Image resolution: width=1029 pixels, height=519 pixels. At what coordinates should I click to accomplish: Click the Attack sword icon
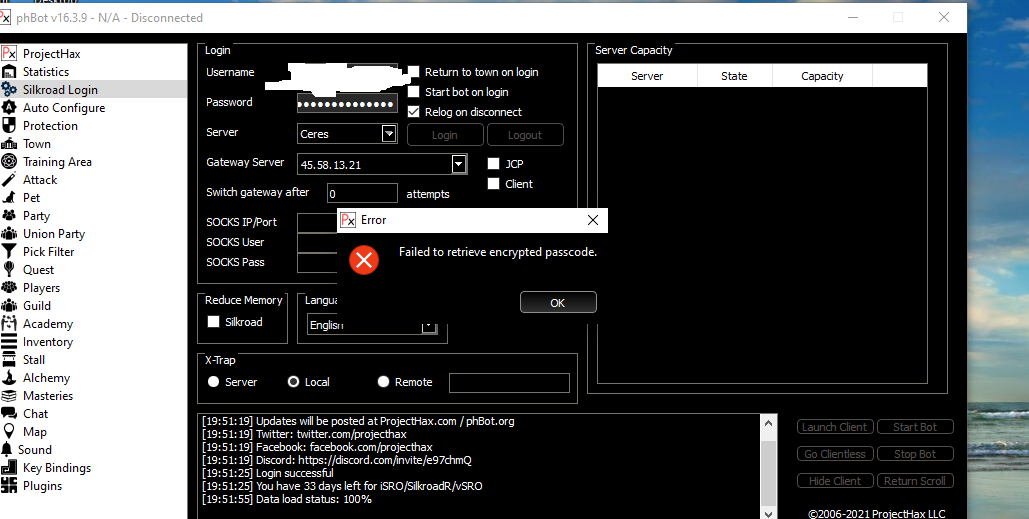click(x=10, y=180)
